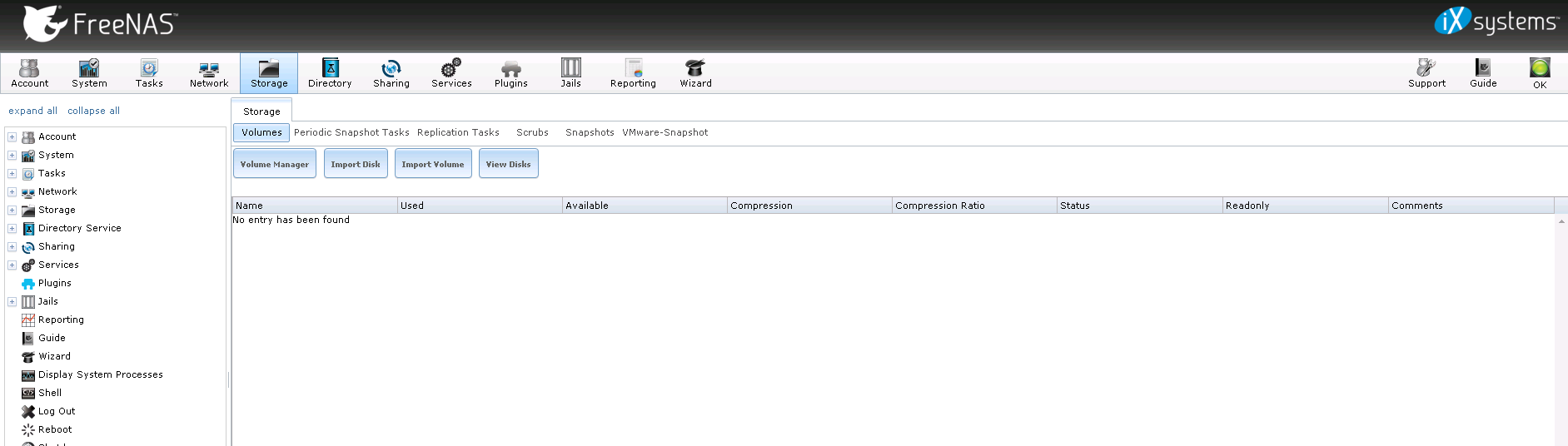The height and width of the screenshot is (446, 1568).
Task: Click the Import Disk button
Action: [356, 164]
